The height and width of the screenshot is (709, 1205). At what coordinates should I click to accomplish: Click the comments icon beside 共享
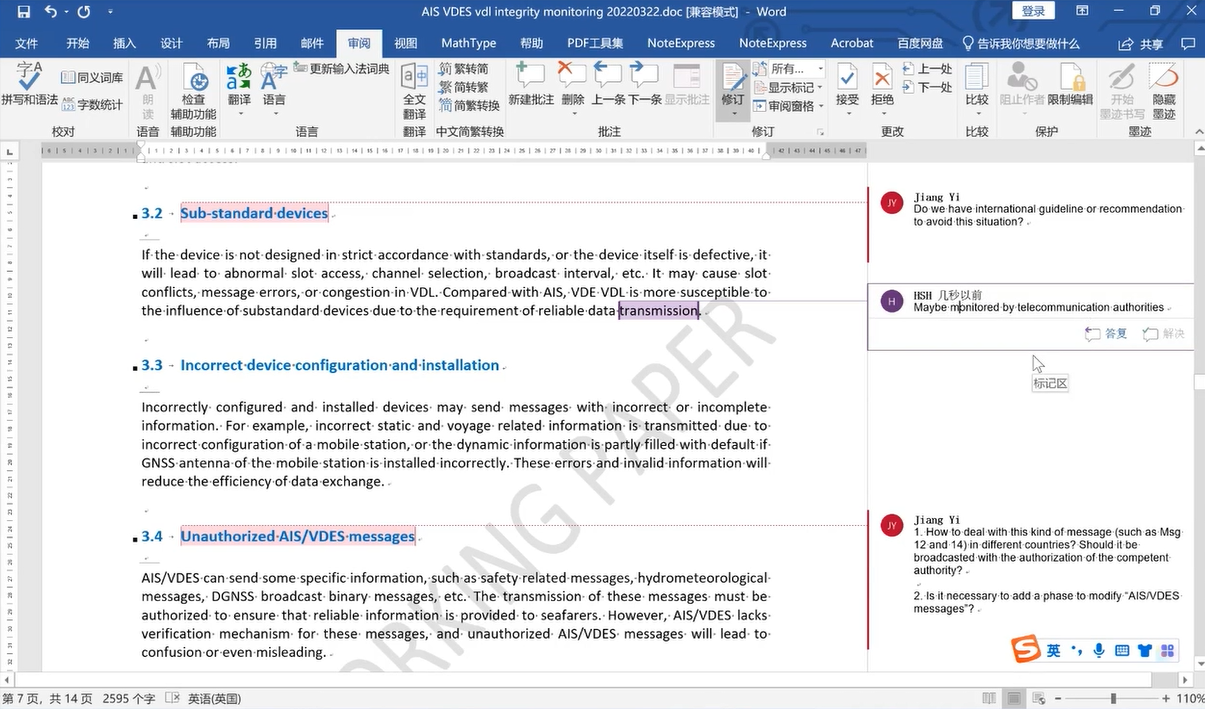click(1187, 44)
